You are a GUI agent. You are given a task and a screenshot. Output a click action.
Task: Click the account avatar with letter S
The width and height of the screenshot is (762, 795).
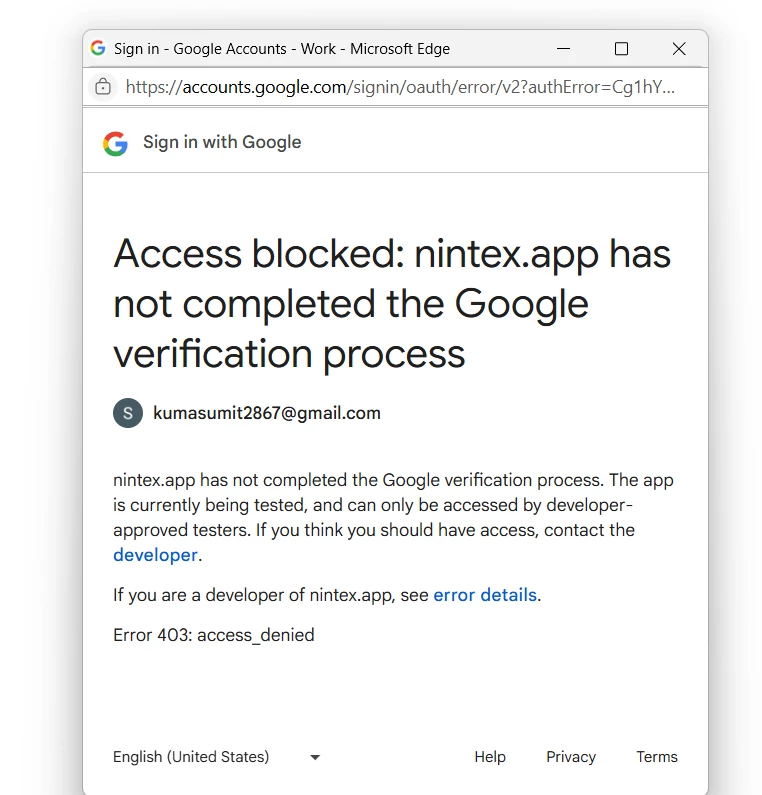pyautogui.click(x=128, y=413)
